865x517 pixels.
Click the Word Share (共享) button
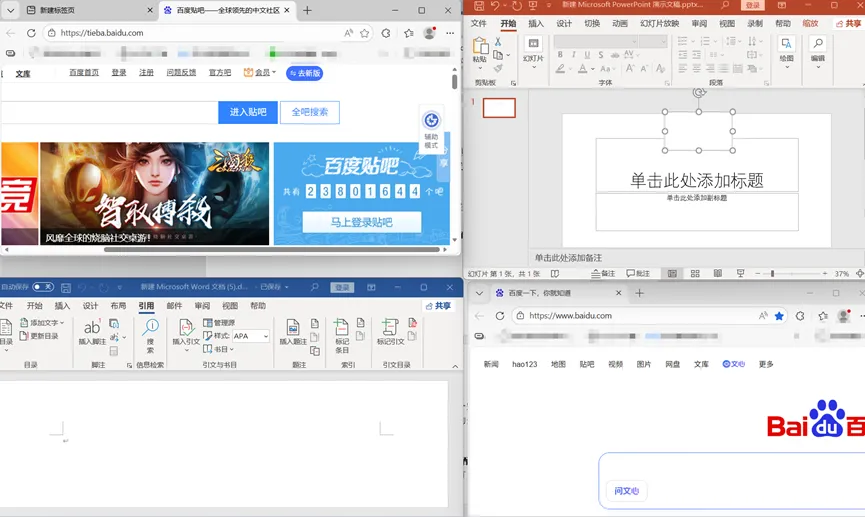[439, 306]
